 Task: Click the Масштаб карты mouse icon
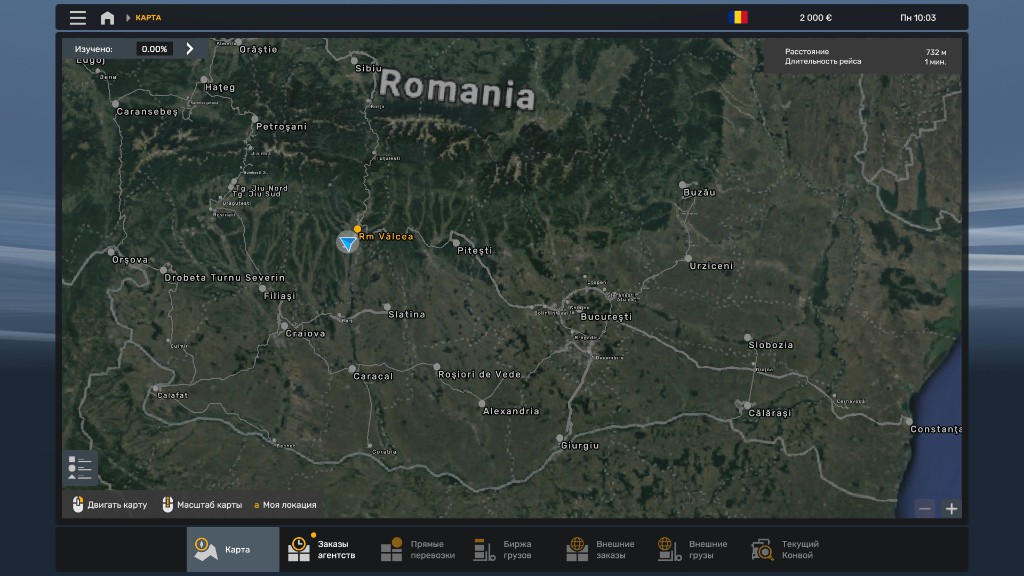(x=167, y=504)
